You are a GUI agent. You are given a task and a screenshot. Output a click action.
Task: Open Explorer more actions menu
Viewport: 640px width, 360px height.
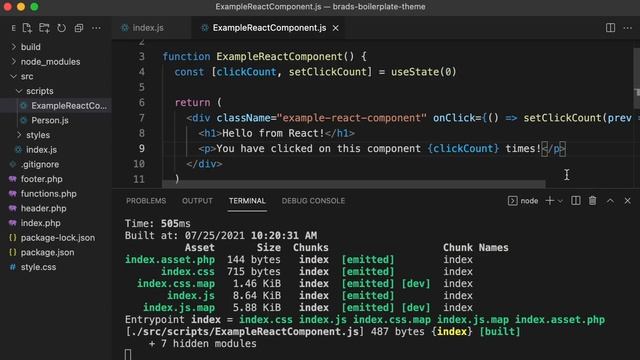[x=96, y=28]
